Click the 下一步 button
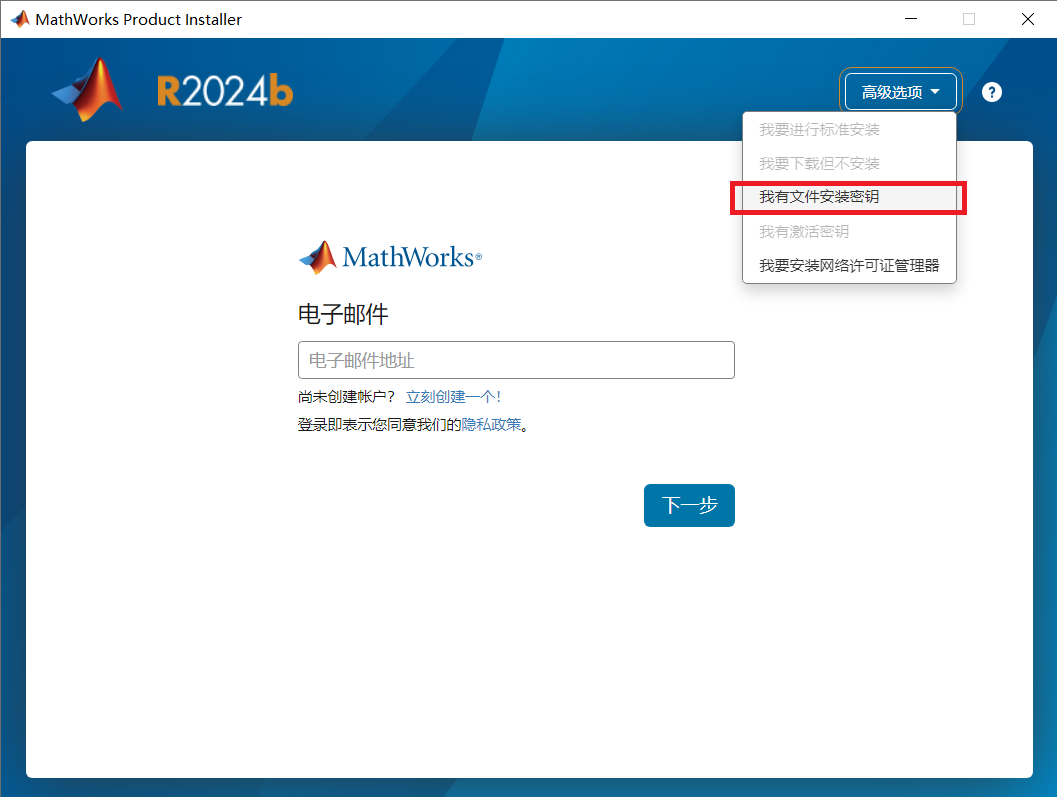This screenshot has height=797, width=1057. coord(689,505)
